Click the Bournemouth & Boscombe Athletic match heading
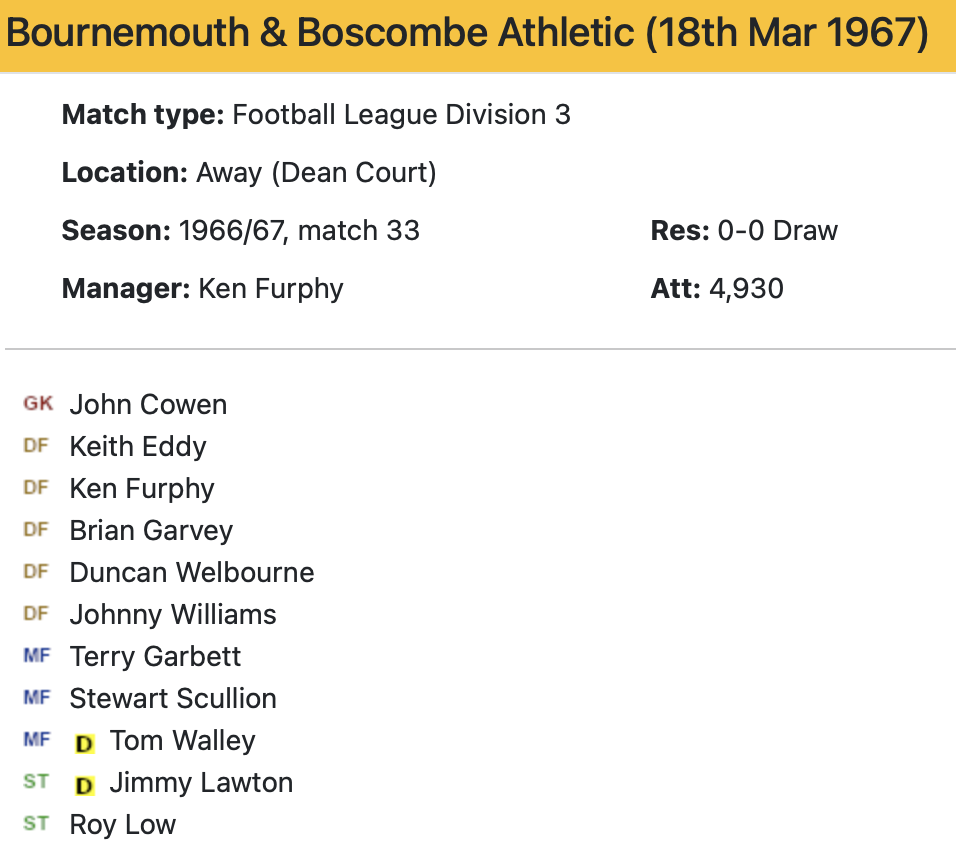 (467, 34)
